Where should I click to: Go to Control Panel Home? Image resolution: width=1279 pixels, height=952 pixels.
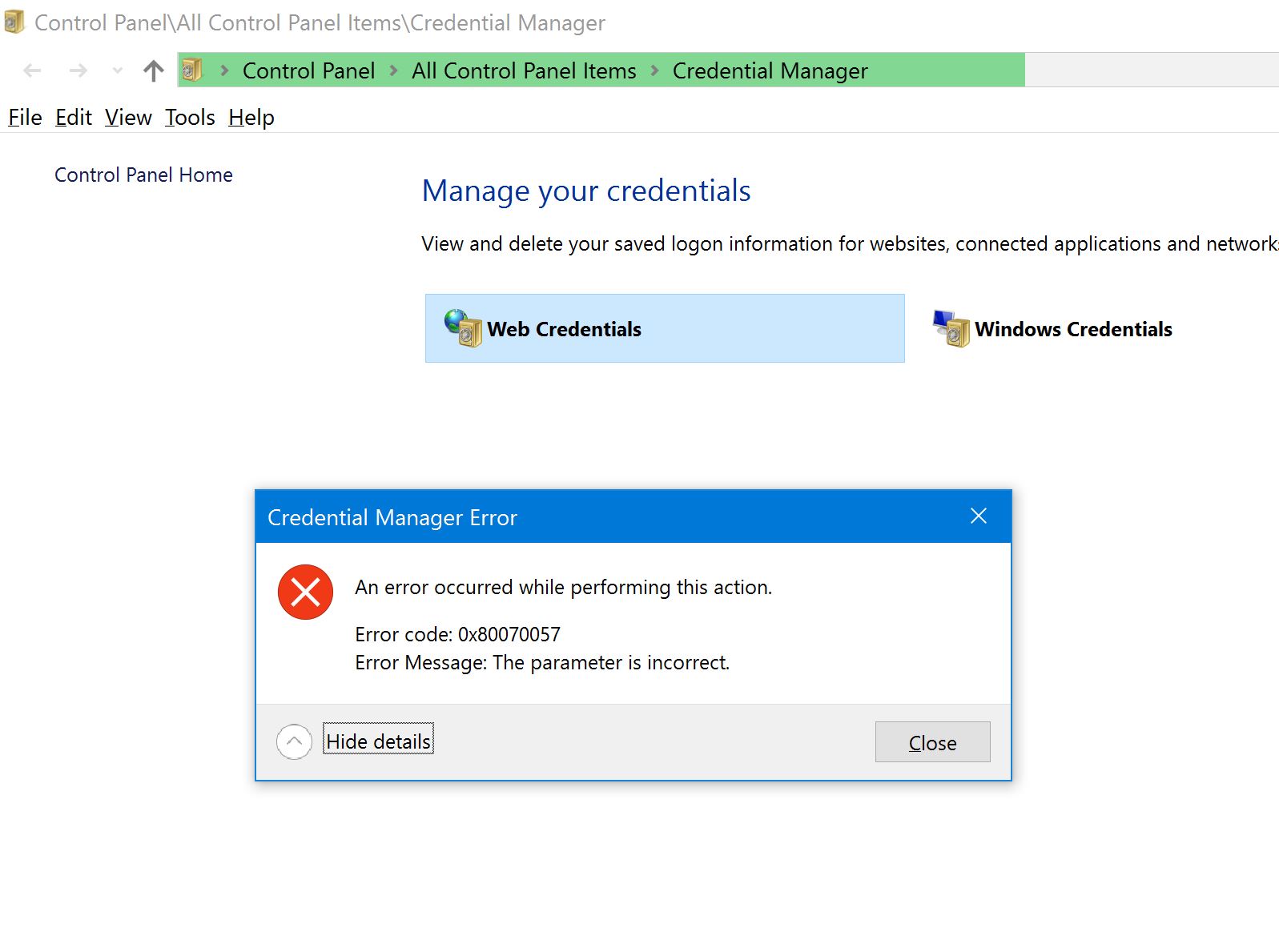(x=143, y=175)
